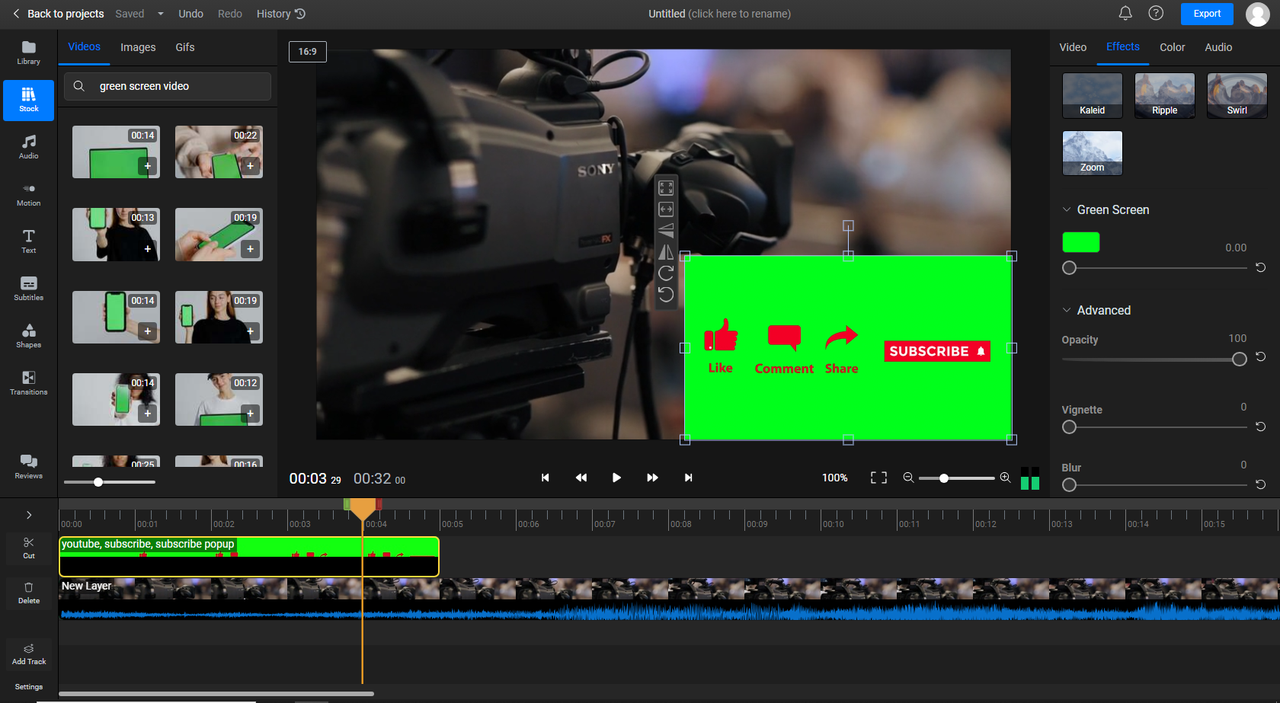Switch to the Color tab
The height and width of the screenshot is (703, 1280).
[1172, 47]
